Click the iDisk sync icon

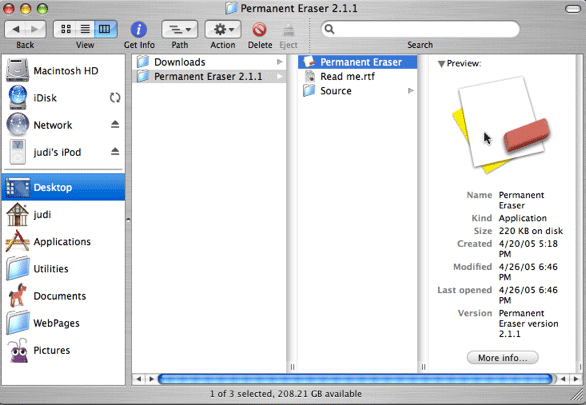point(115,98)
